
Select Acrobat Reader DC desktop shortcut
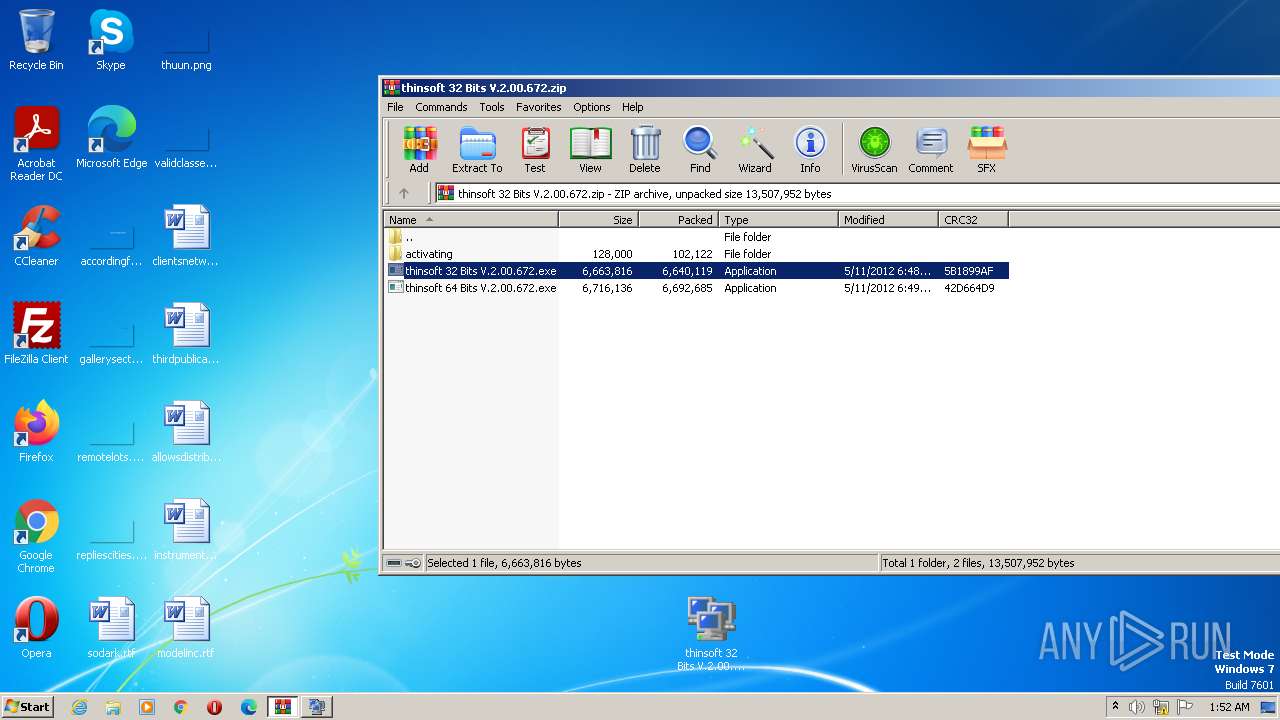coord(36,145)
